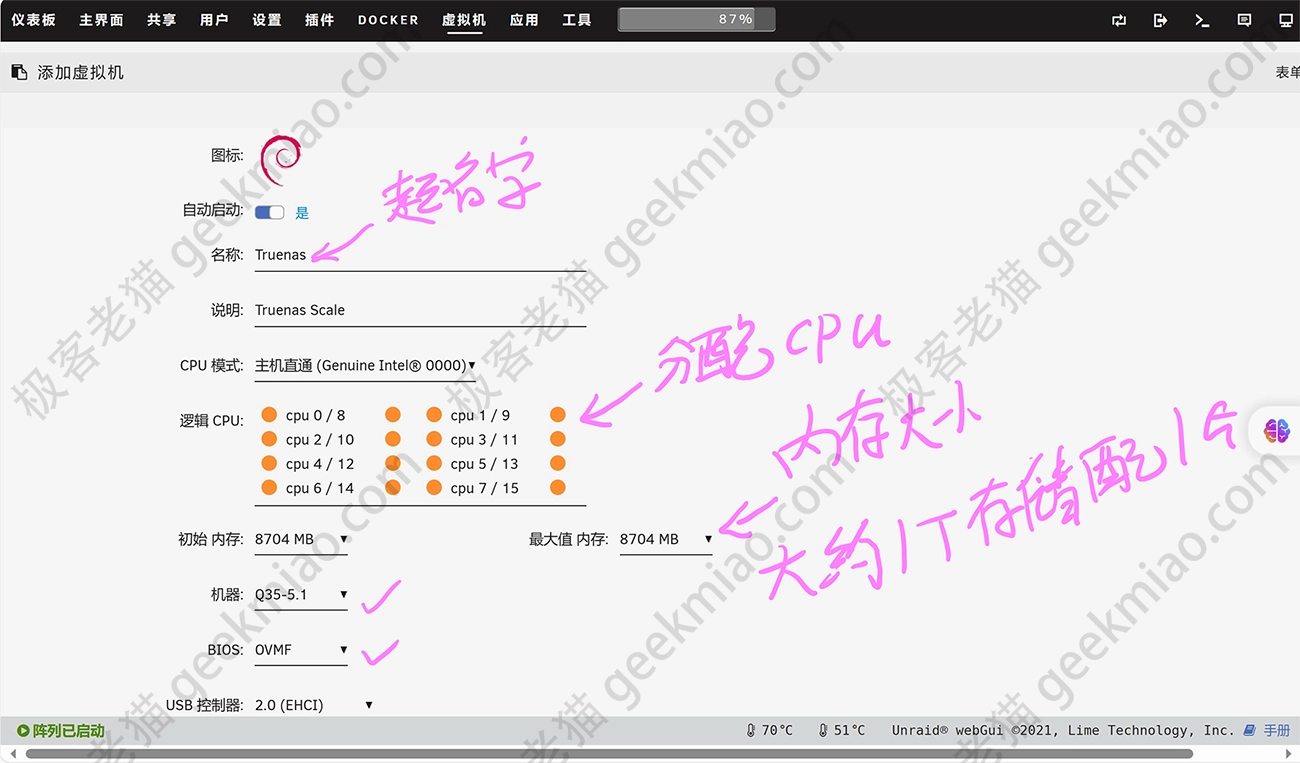Toggle cpu 15 checkbox after 'cpu 7 / 15'
The image size is (1300, 763).
(558, 487)
